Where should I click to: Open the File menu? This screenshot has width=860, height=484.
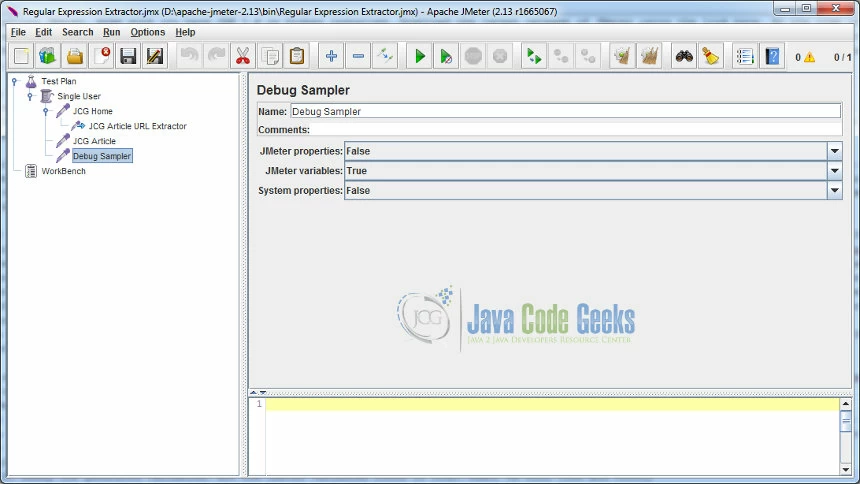click(18, 32)
